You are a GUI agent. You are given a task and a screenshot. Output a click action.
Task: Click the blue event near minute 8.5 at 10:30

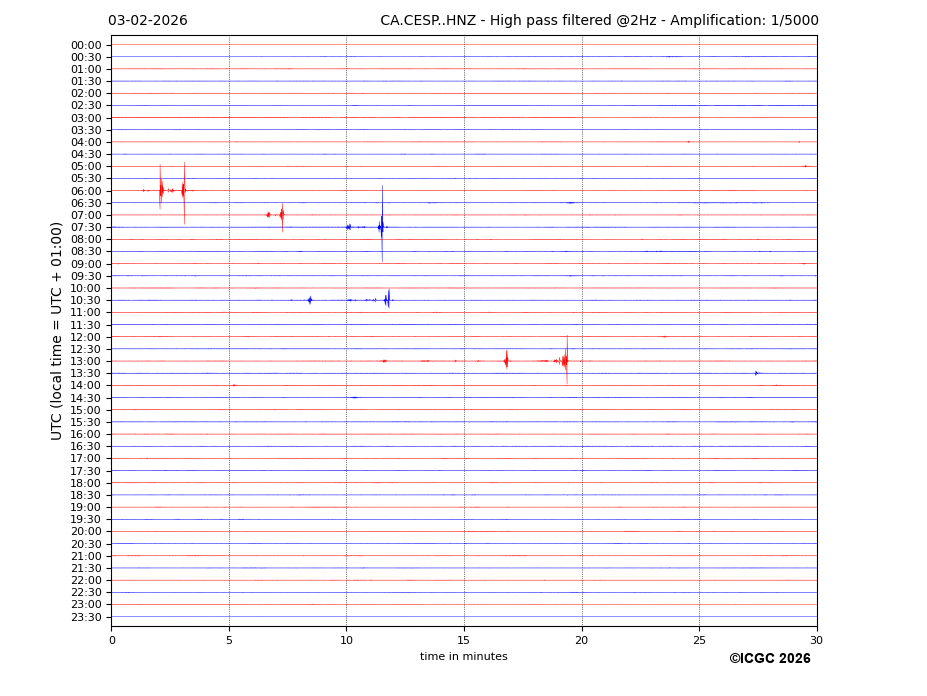pyautogui.click(x=310, y=300)
